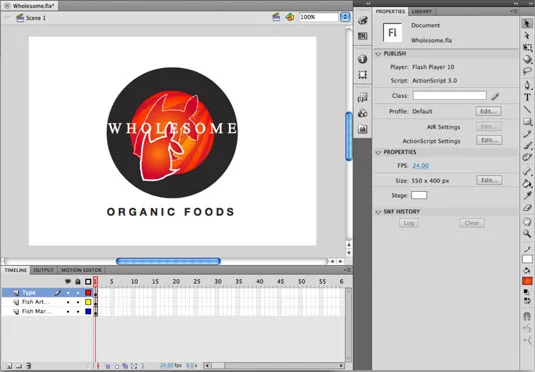The image size is (535, 372).
Task: Switch to the PROPERTIES tab
Action: (x=390, y=11)
